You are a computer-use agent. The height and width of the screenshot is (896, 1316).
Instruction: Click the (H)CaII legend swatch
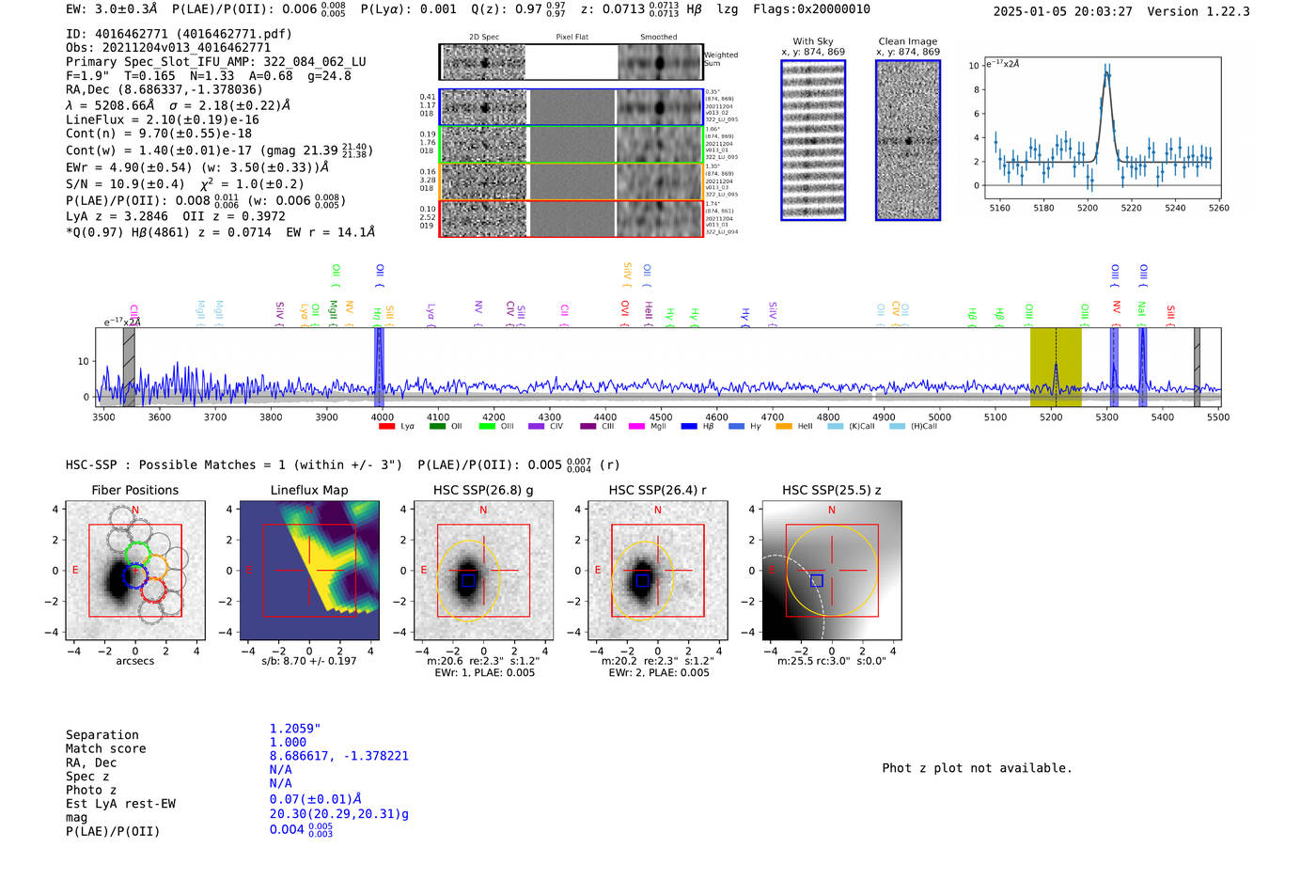(897, 427)
